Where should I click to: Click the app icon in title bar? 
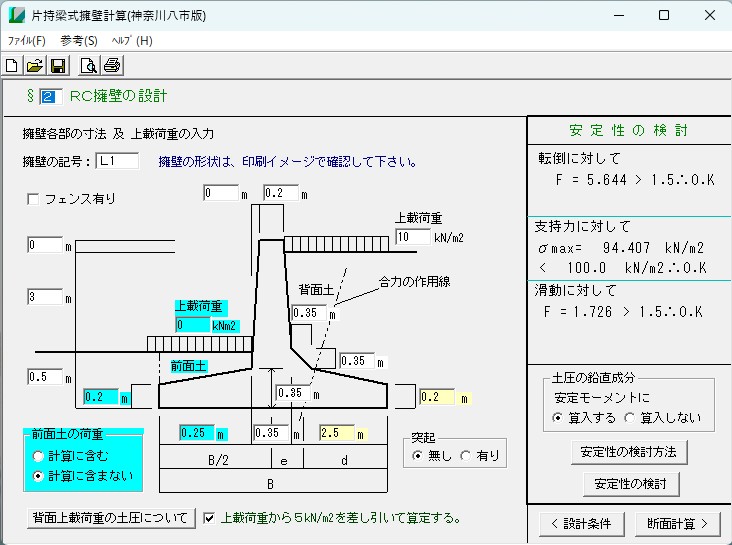click(17, 16)
